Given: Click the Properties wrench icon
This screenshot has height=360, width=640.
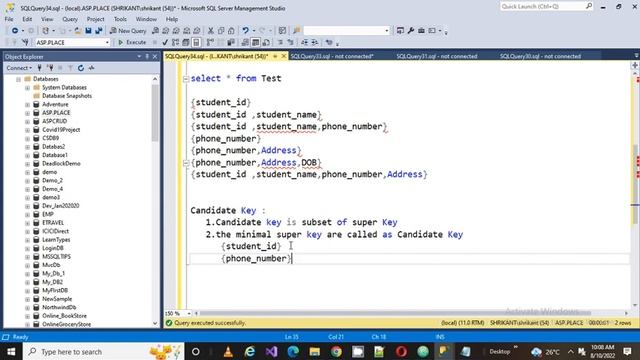Looking at the screenshot, I should pos(411,31).
